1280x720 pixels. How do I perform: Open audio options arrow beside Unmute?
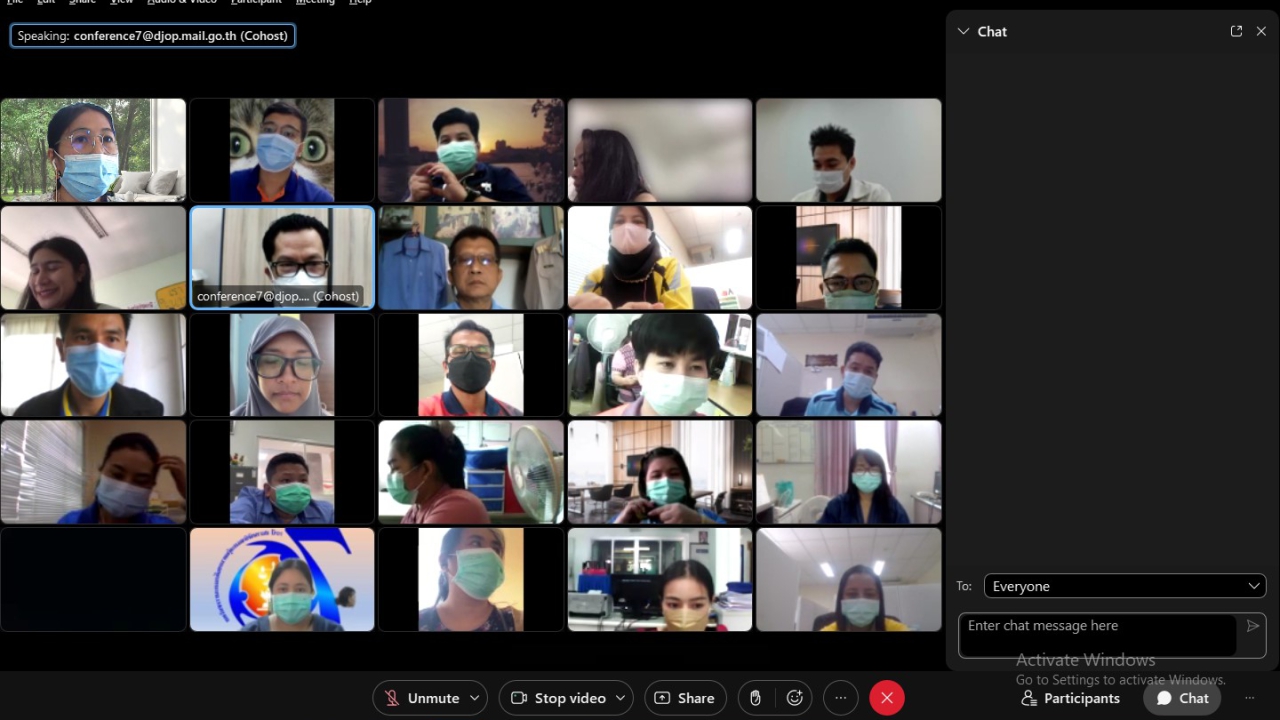(475, 698)
